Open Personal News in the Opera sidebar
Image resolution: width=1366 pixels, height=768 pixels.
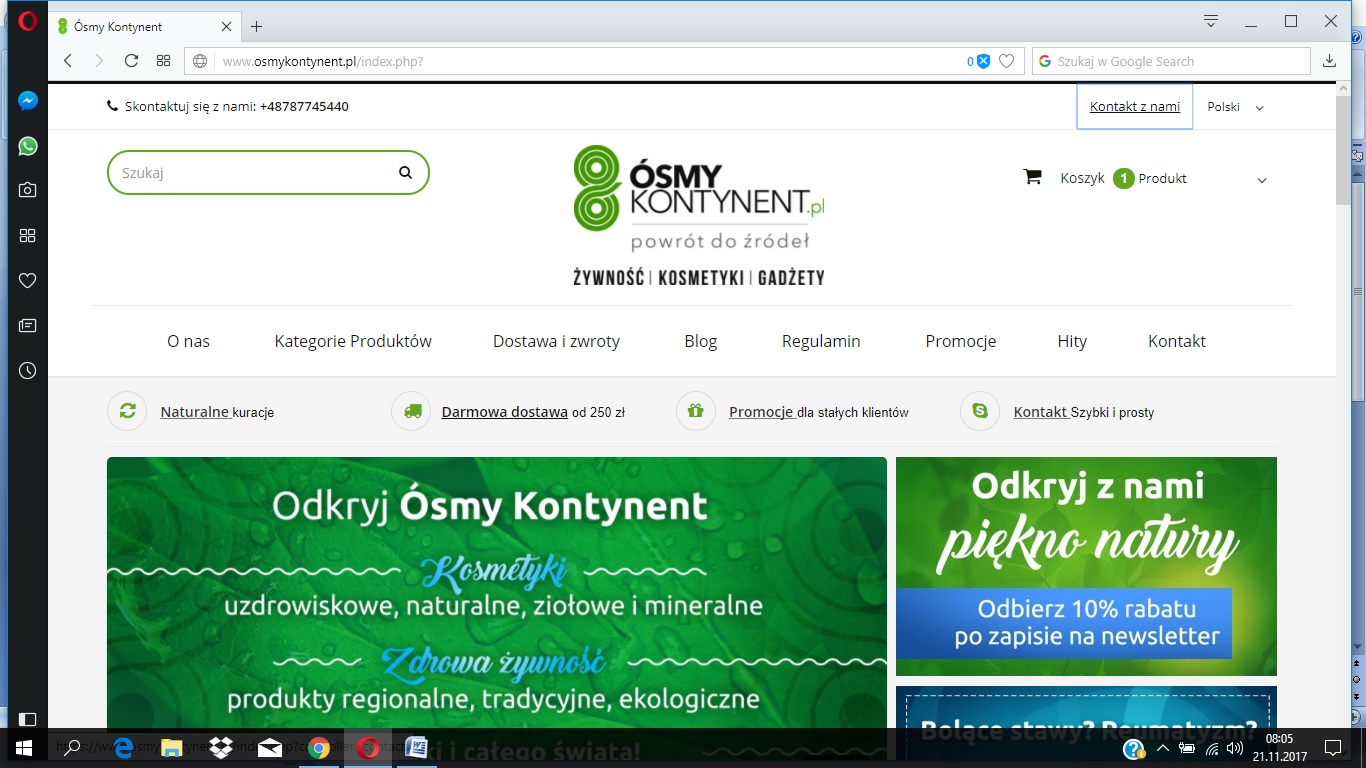click(28, 325)
